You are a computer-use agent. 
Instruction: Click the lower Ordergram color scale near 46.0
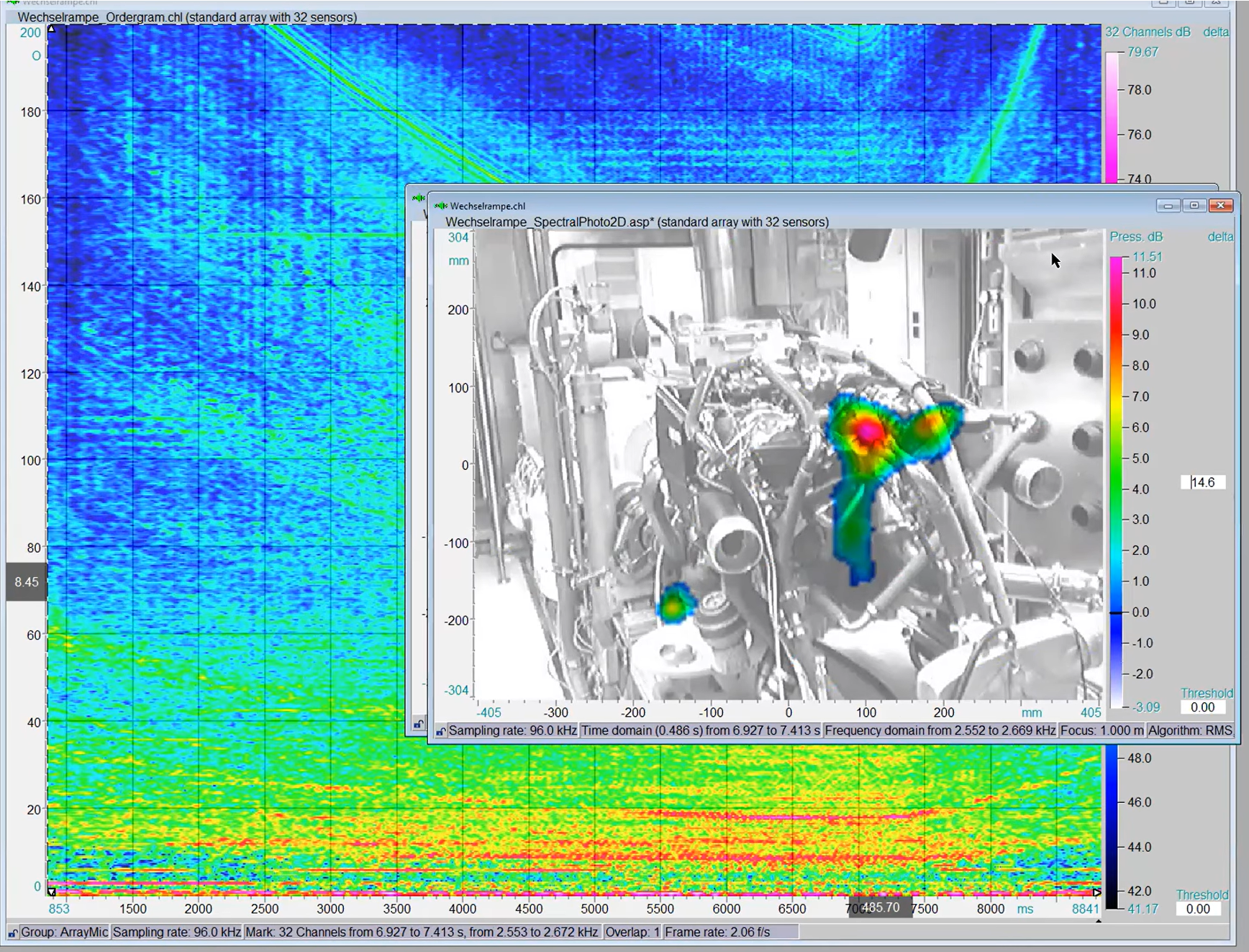point(1112,802)
